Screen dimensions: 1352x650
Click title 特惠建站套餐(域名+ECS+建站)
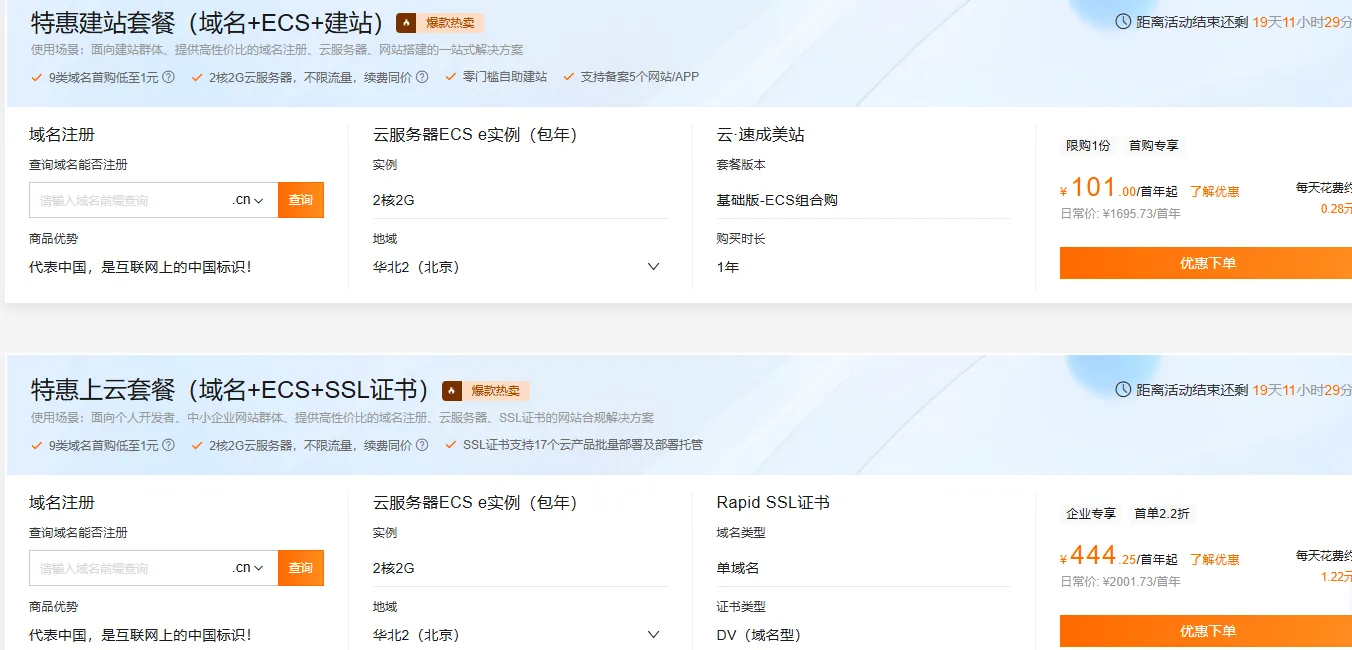(x=207, y=23)
